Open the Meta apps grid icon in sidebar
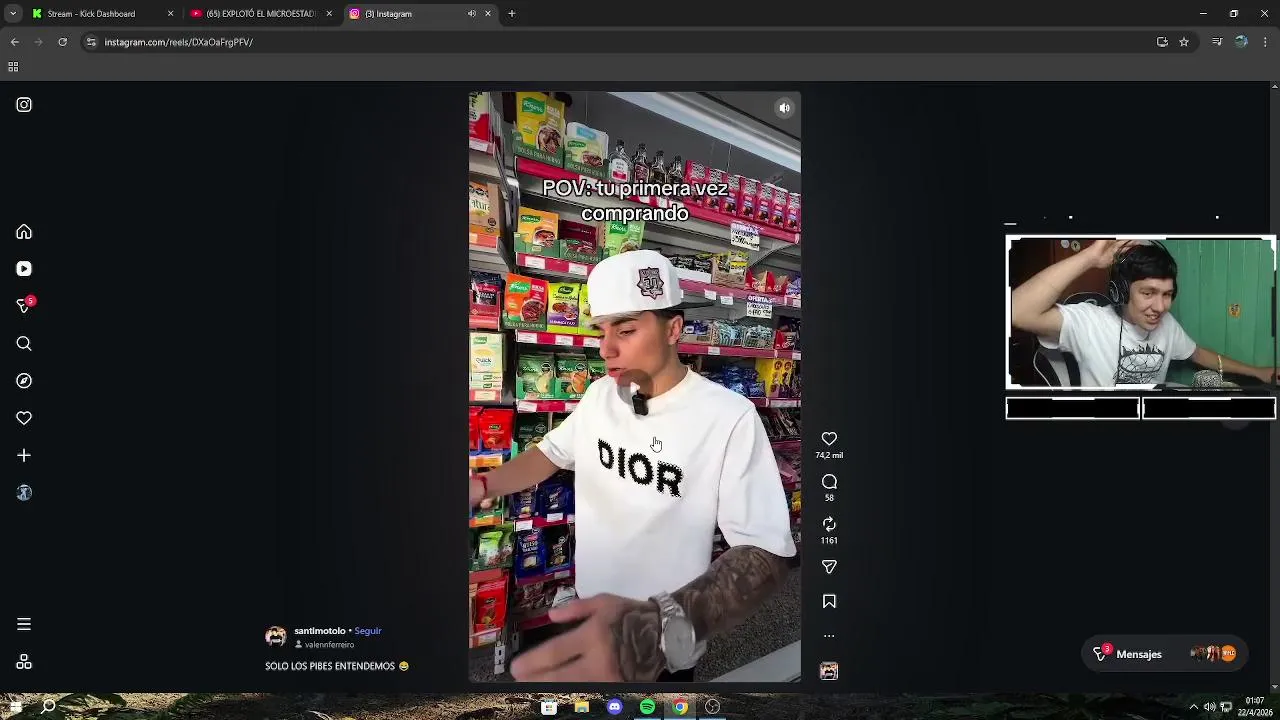The image size is (1280, 720). [24, 662]
